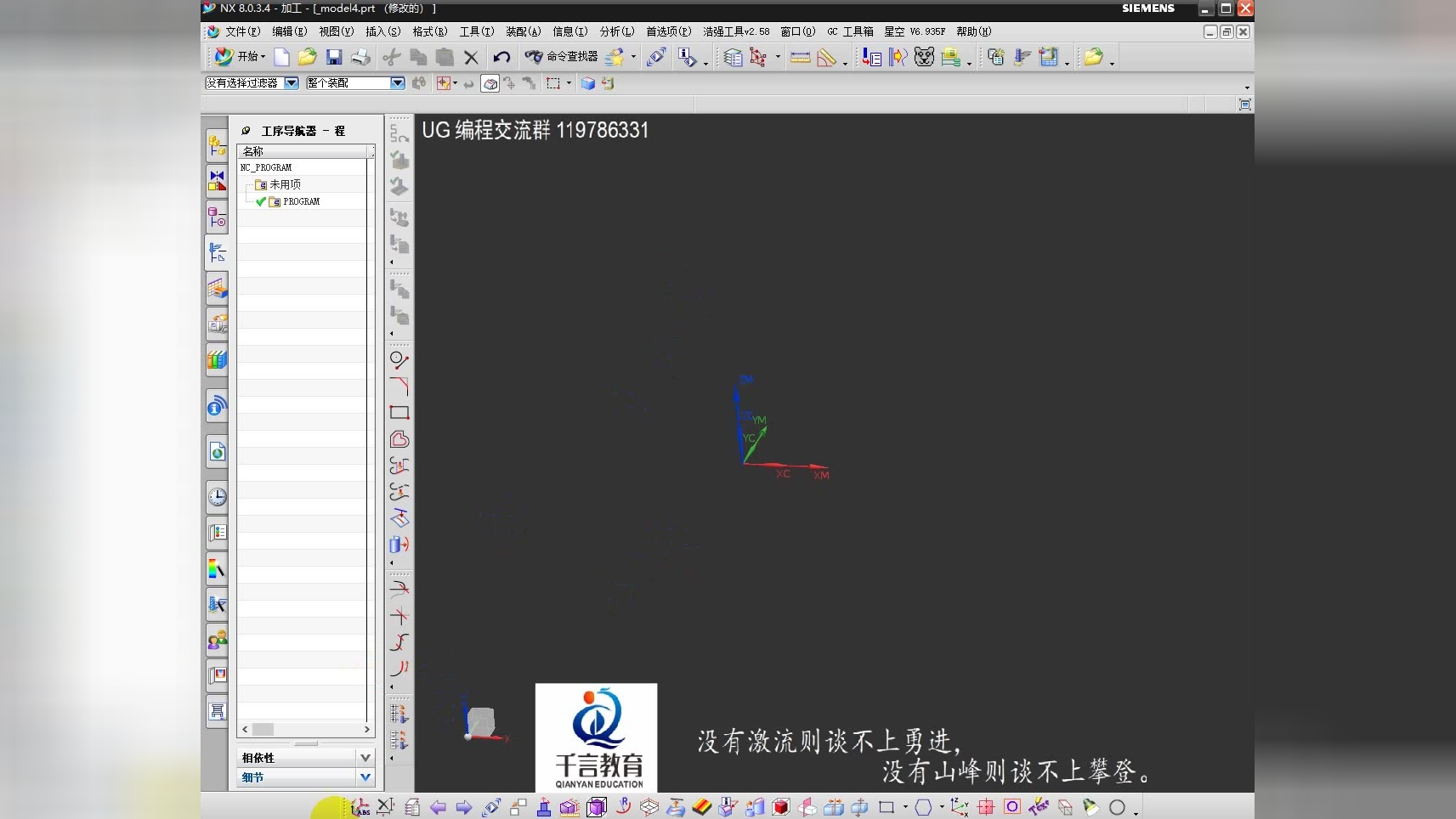
Task: Open the Roles sidebar icon with people
Action: pos(217,640)
